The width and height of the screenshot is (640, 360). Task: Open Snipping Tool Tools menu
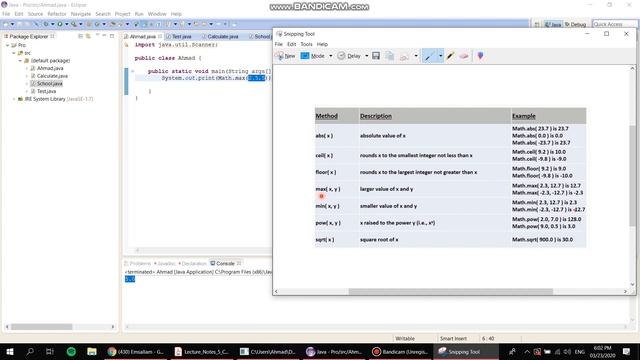[x=307, y=44]
